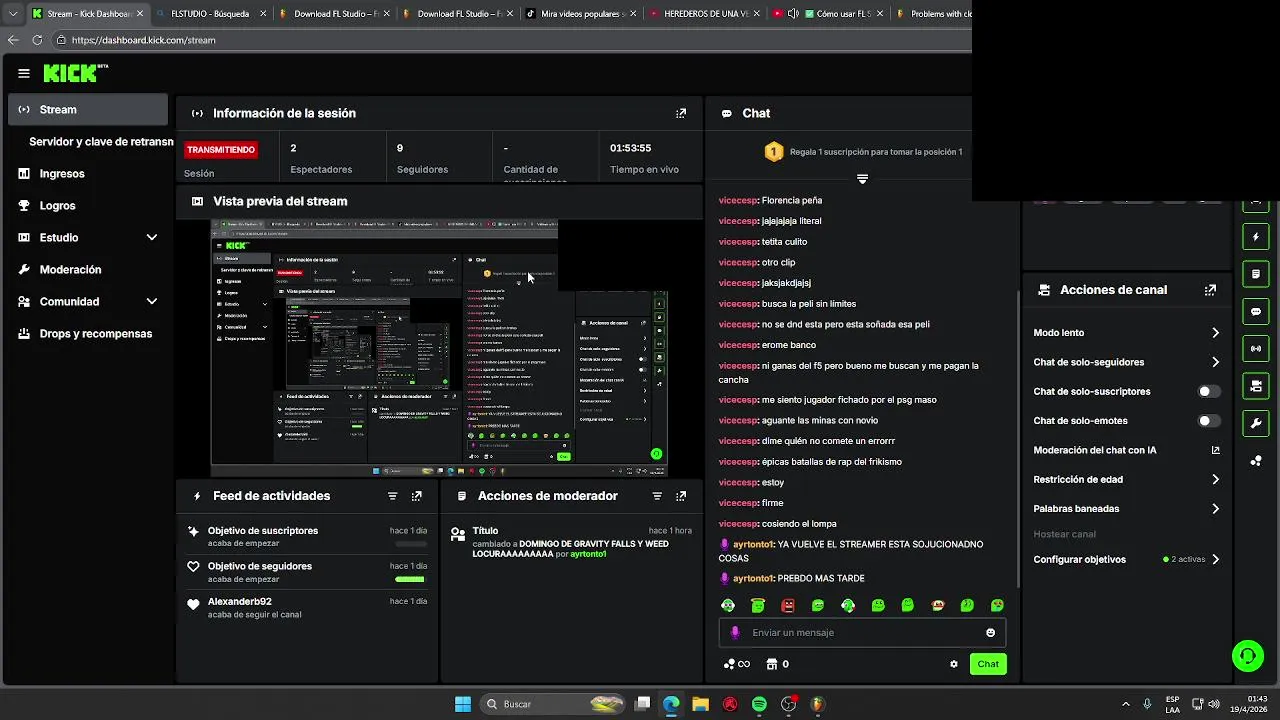Click Regala 1 suscripción banner

click(863, 152)
